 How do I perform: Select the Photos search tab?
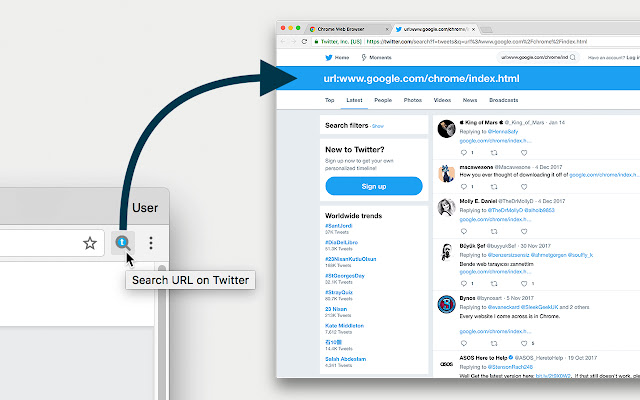tap(413, 100)
